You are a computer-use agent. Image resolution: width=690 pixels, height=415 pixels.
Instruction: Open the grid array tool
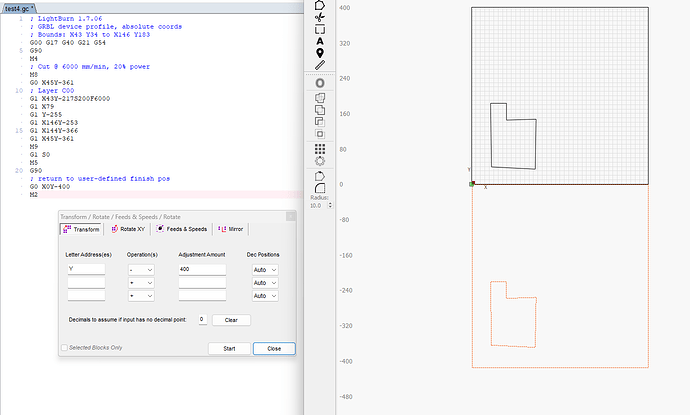[x=320, y=149]
